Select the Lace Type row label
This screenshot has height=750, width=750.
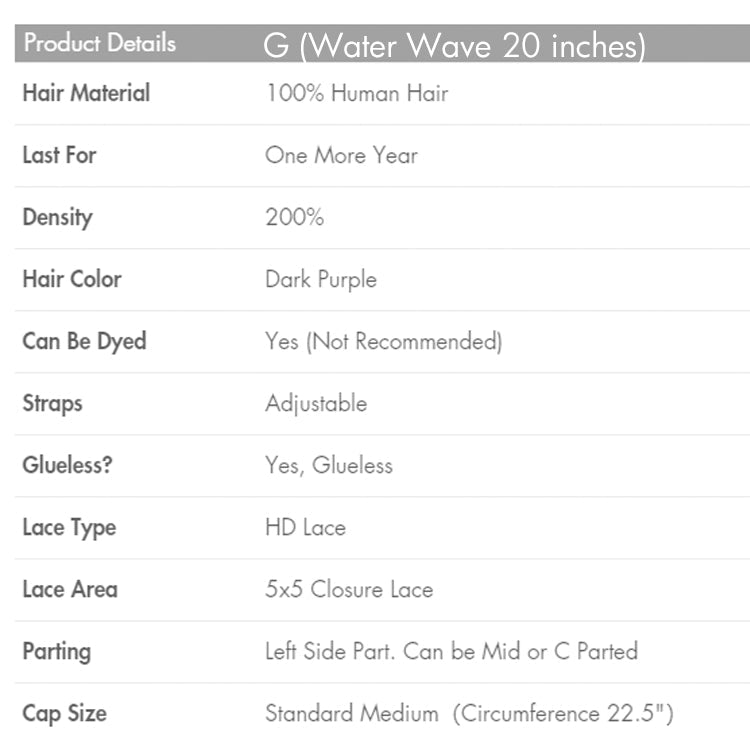tap(69, 527)
